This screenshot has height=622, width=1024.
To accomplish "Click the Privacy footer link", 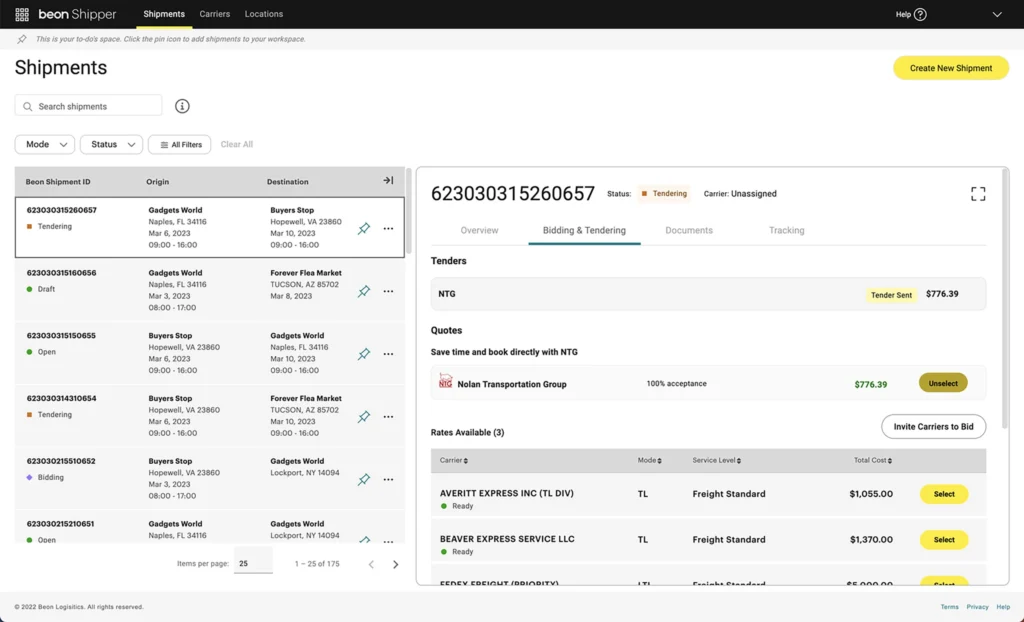I will click(978, 607).
